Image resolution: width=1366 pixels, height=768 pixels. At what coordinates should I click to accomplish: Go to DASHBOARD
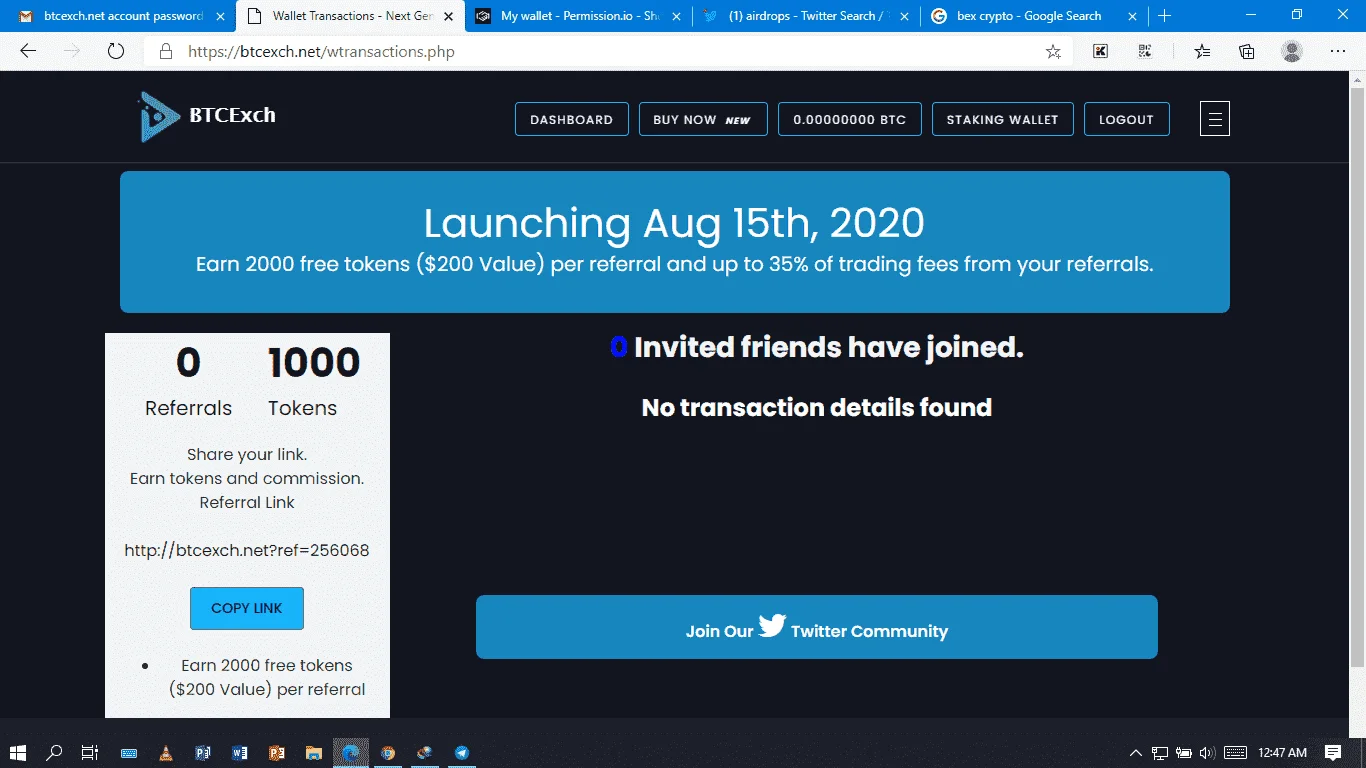coord(571,119)
